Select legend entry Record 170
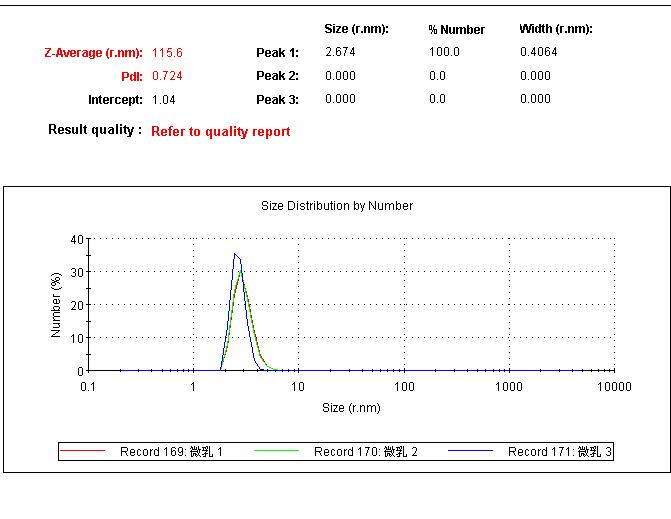This screenshot has width=671, height=519. [365, 452]
